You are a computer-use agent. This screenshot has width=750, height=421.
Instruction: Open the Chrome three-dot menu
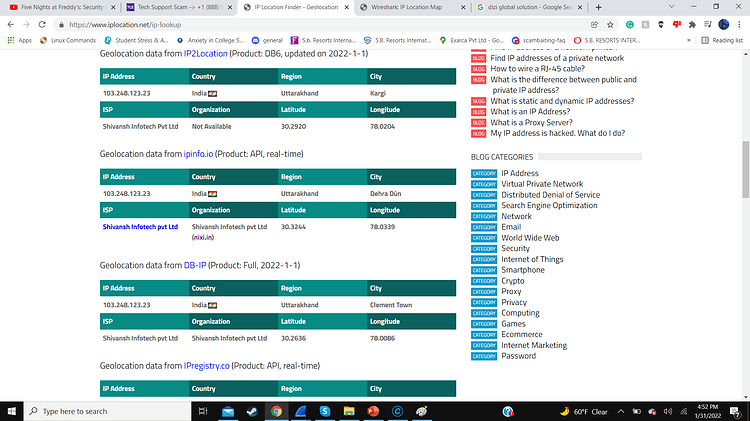739,24
